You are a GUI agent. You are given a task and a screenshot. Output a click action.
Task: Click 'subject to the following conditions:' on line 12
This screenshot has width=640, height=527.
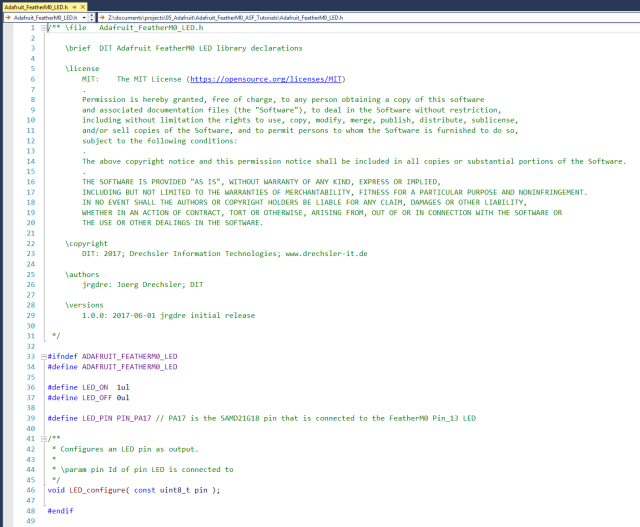pyautogui.click(x=160, y=141)
